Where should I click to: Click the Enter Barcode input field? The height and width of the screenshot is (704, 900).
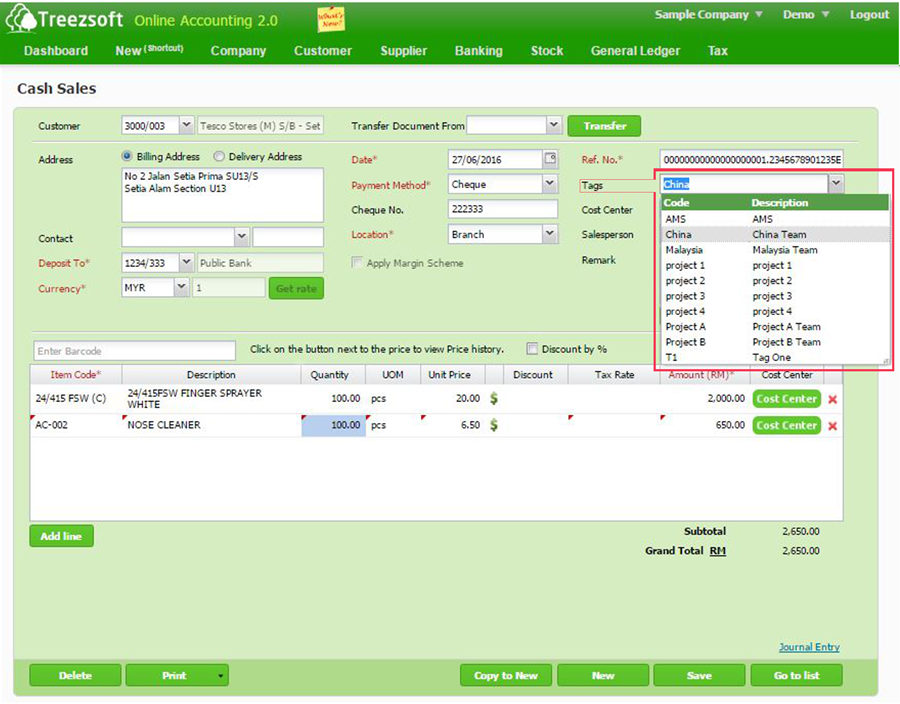tap(133, 350)
